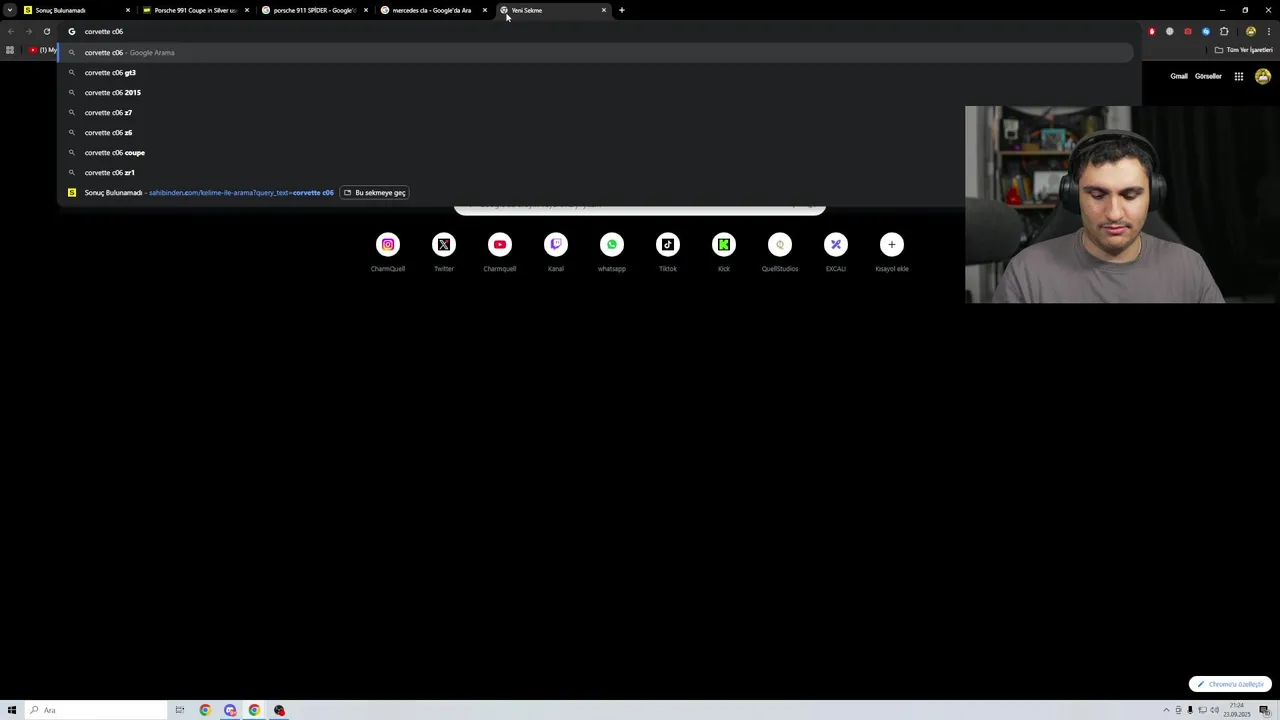Switch to the mercedes cla tab
Viewport: 1280px width, 720px height.
(x=434, y=10)
